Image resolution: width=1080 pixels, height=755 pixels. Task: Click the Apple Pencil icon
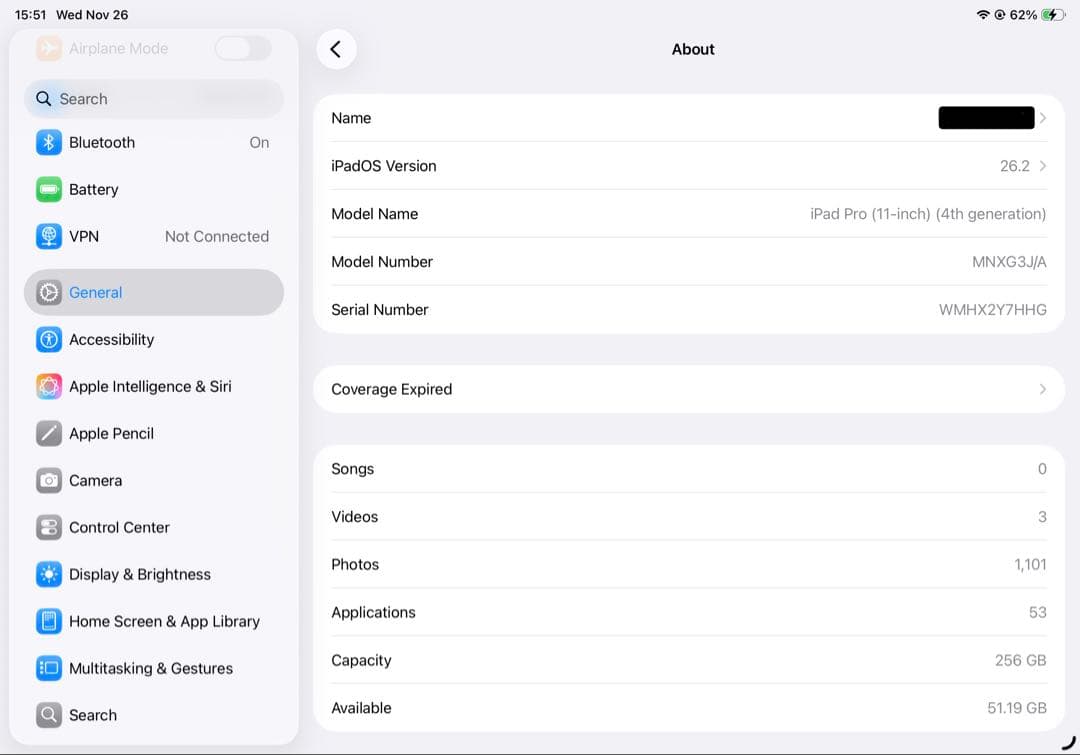(x=48, y=433)
